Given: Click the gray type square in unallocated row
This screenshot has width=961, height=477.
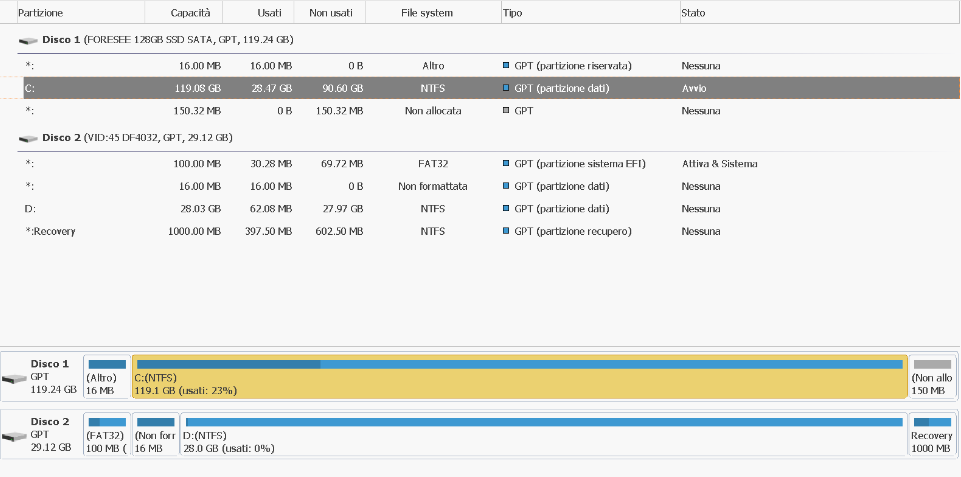Looking at the screenshot, I should 506,111.
